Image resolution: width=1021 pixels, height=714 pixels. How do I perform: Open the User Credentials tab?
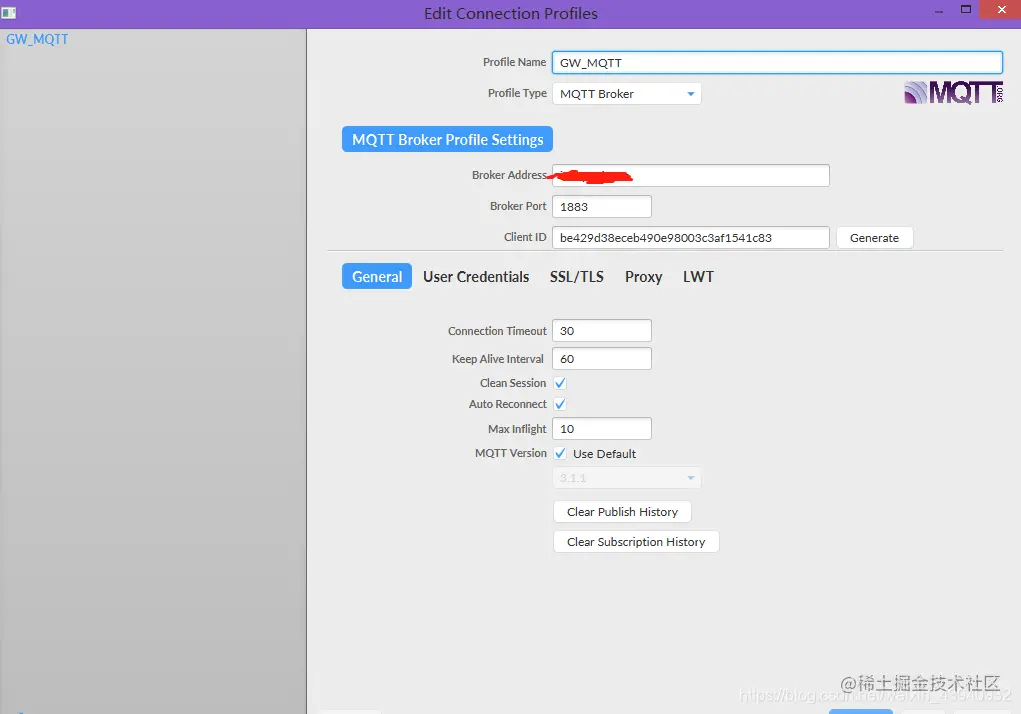tap(476, 277)
